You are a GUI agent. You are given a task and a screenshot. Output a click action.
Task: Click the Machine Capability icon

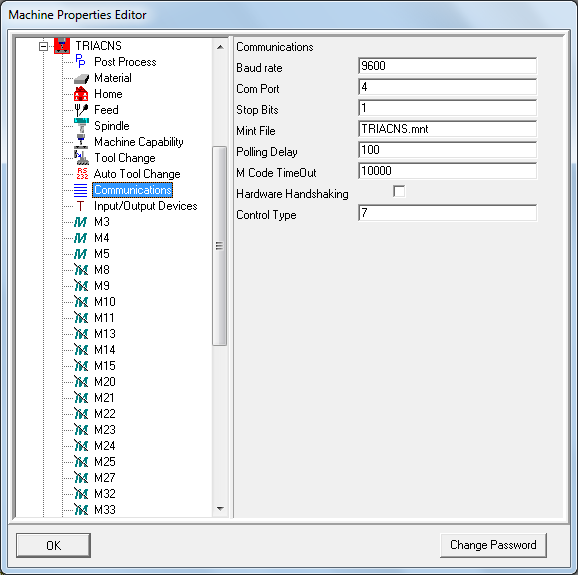[81, 142]
